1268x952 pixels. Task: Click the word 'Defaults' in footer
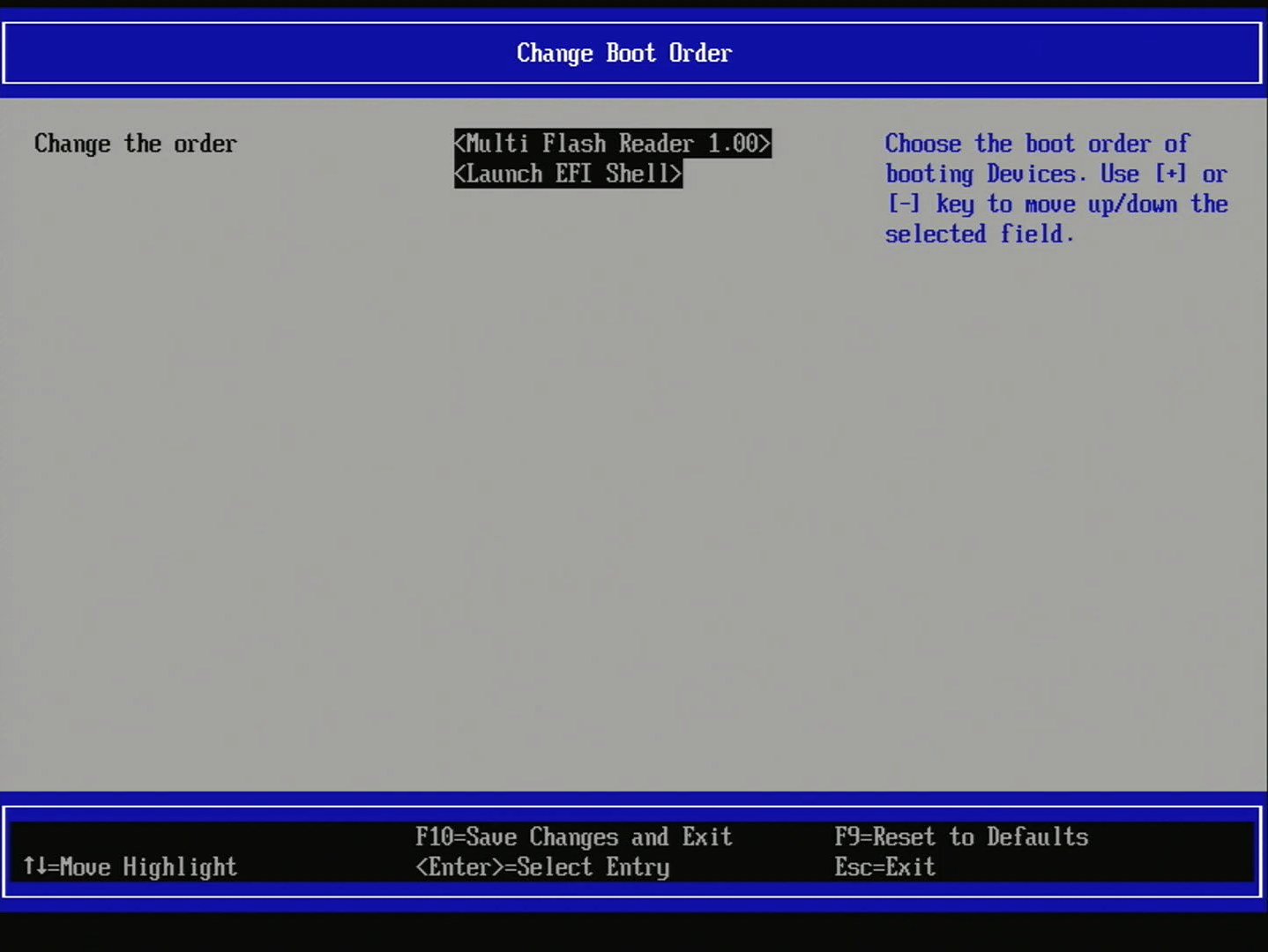tap(1037, 837)
